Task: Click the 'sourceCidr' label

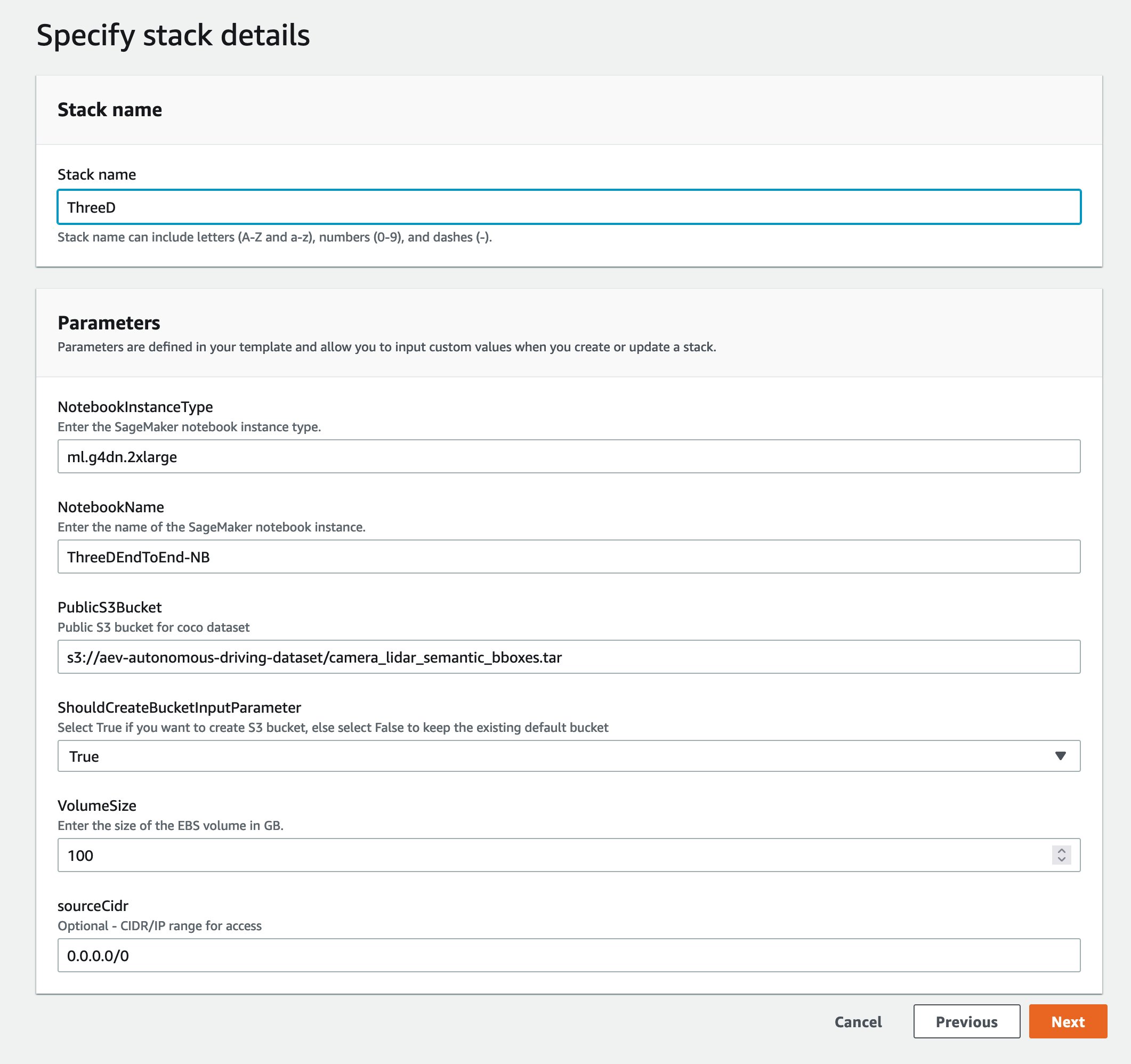Action: click(93, 906)
